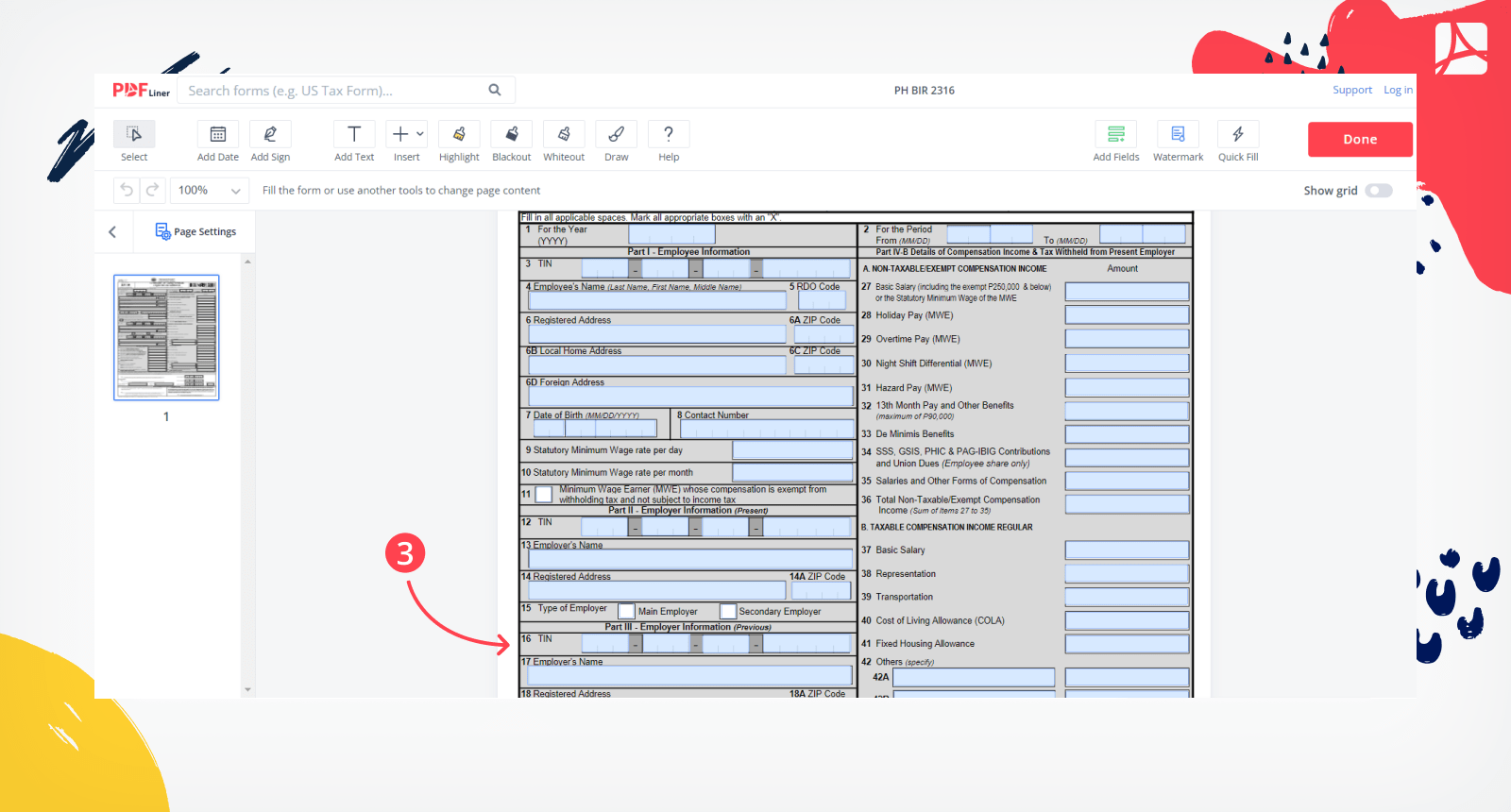
Task: Click the Quick Fill lightning icon
Action: point(1237,134)
